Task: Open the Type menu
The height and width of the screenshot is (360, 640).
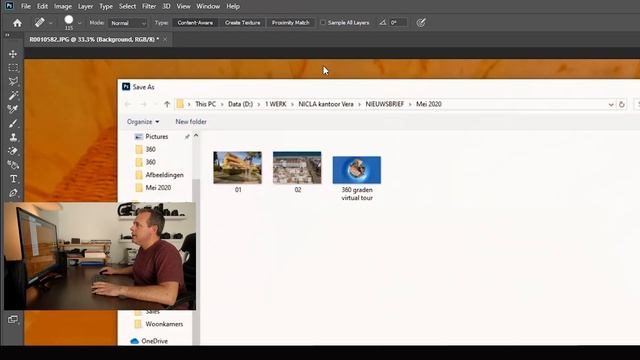Action: 106,6
